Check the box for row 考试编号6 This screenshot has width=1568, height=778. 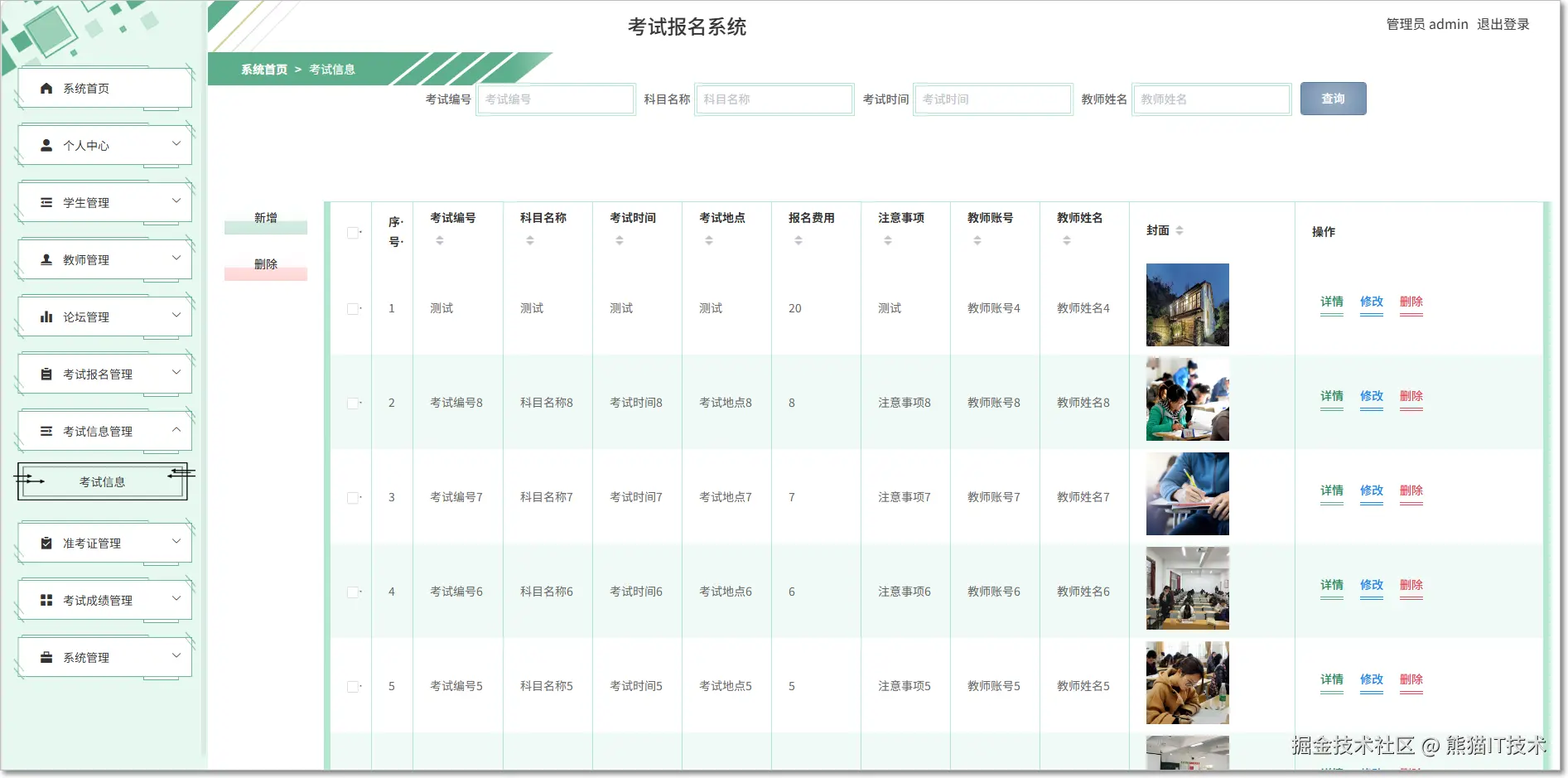click(353, 592)
